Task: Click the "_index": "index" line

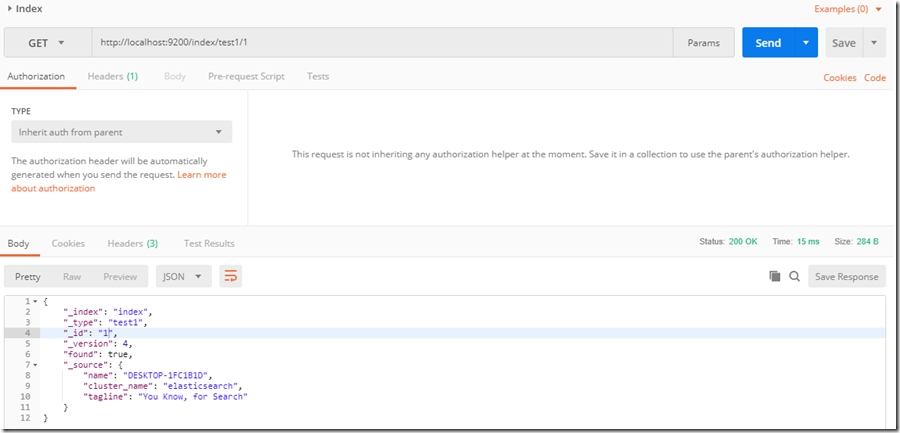Action: (108, 312)
